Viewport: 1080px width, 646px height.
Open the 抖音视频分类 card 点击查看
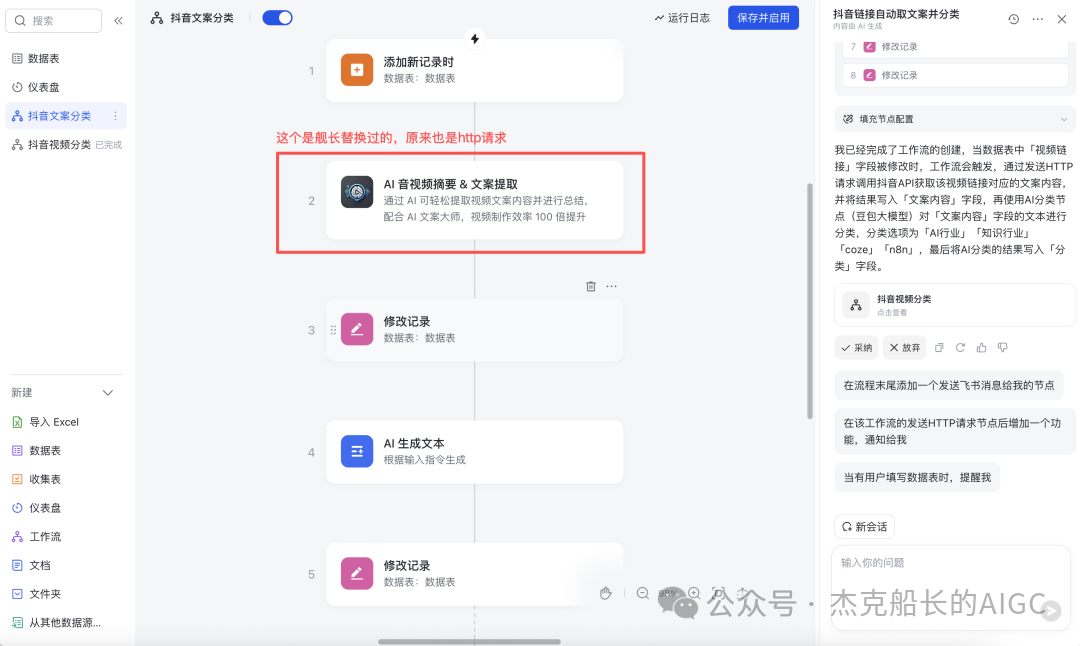(955, 304)
